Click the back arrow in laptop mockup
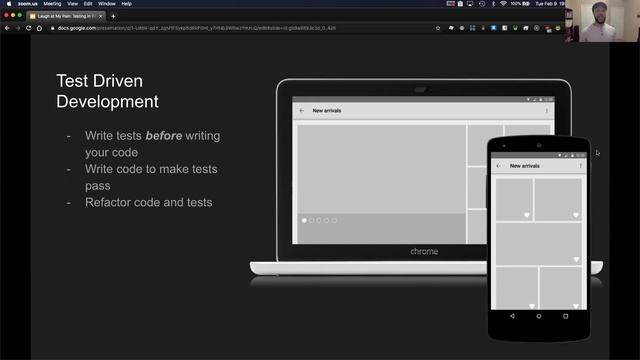Image resolution: width=640 pixels, height=360 pixels. [302, 111]
